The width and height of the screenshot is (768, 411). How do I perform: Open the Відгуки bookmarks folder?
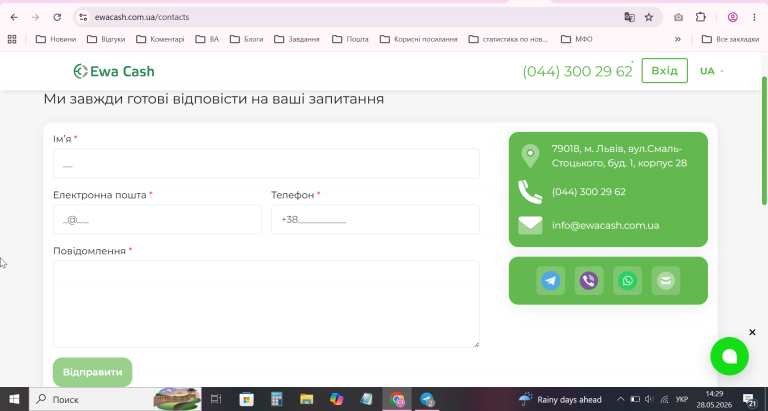pyautogui.click(x=106, y=39)
